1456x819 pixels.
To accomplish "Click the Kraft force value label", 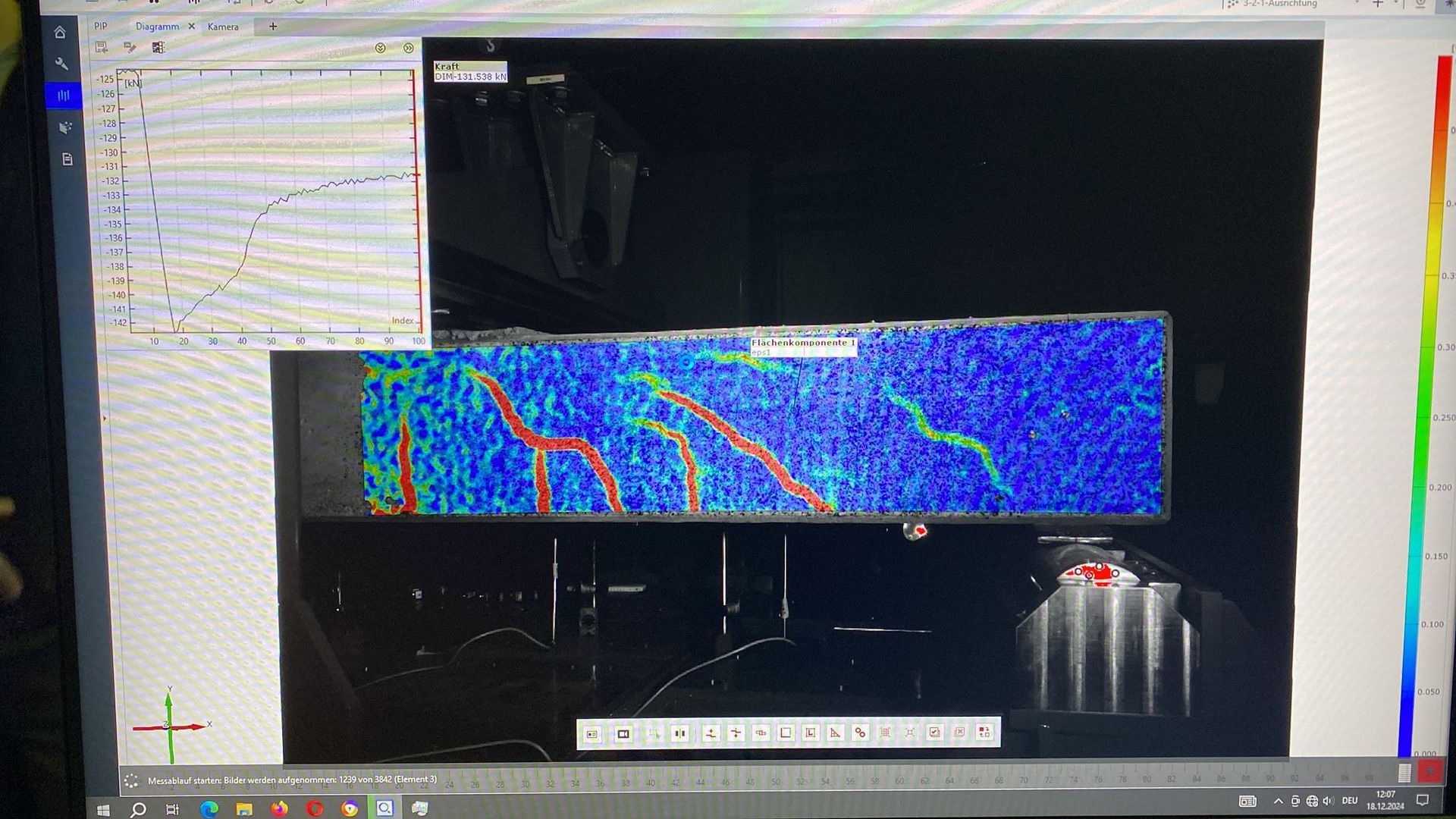I will coord(470,72).
